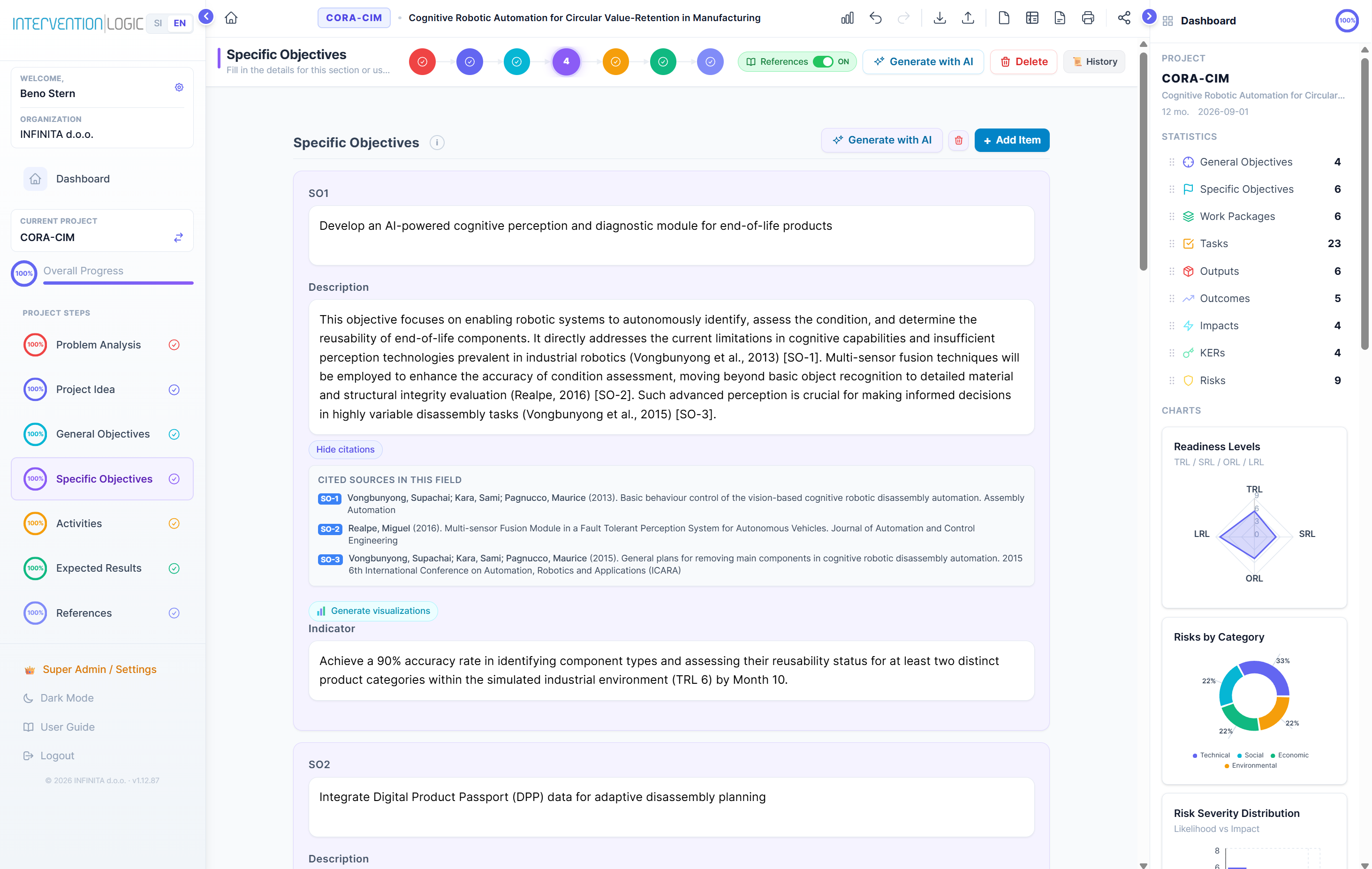Click the red trash icon beside Add Item

point(958,140)
